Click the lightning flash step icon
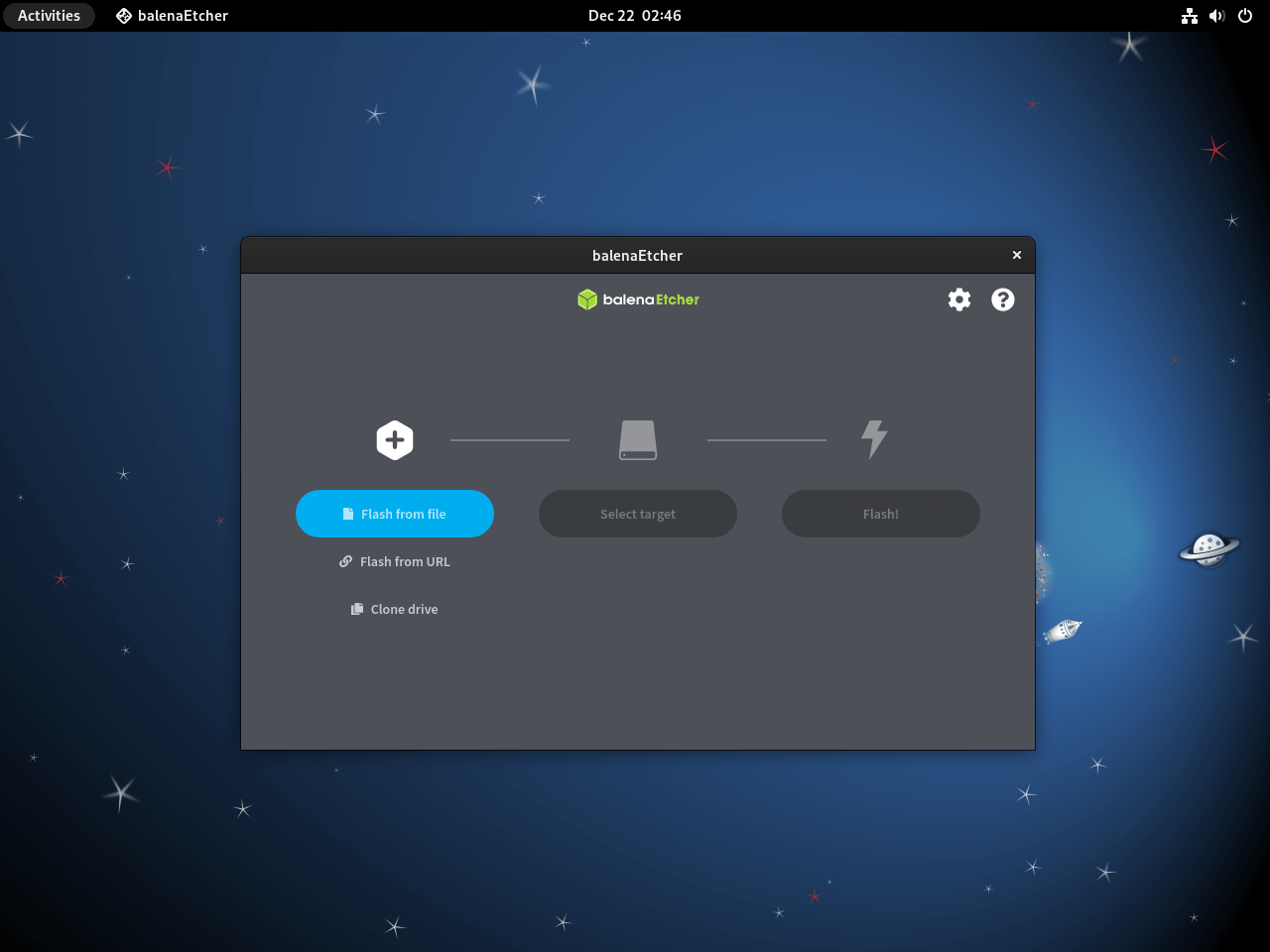Viewport: 1270px width, 952px height. point(874,439)
